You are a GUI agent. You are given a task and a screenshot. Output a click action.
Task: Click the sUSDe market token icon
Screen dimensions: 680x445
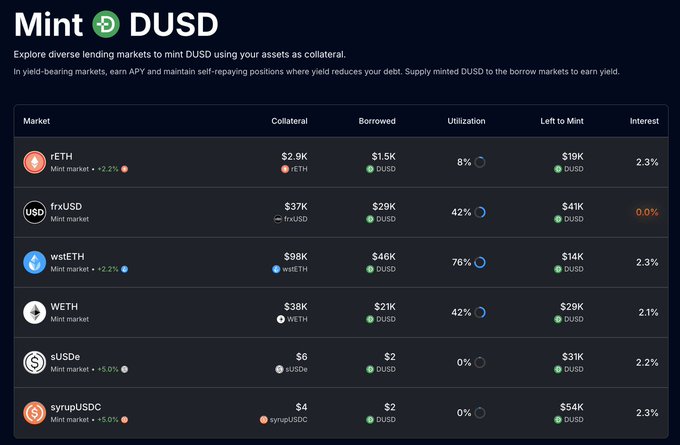[x=35, y=363]
